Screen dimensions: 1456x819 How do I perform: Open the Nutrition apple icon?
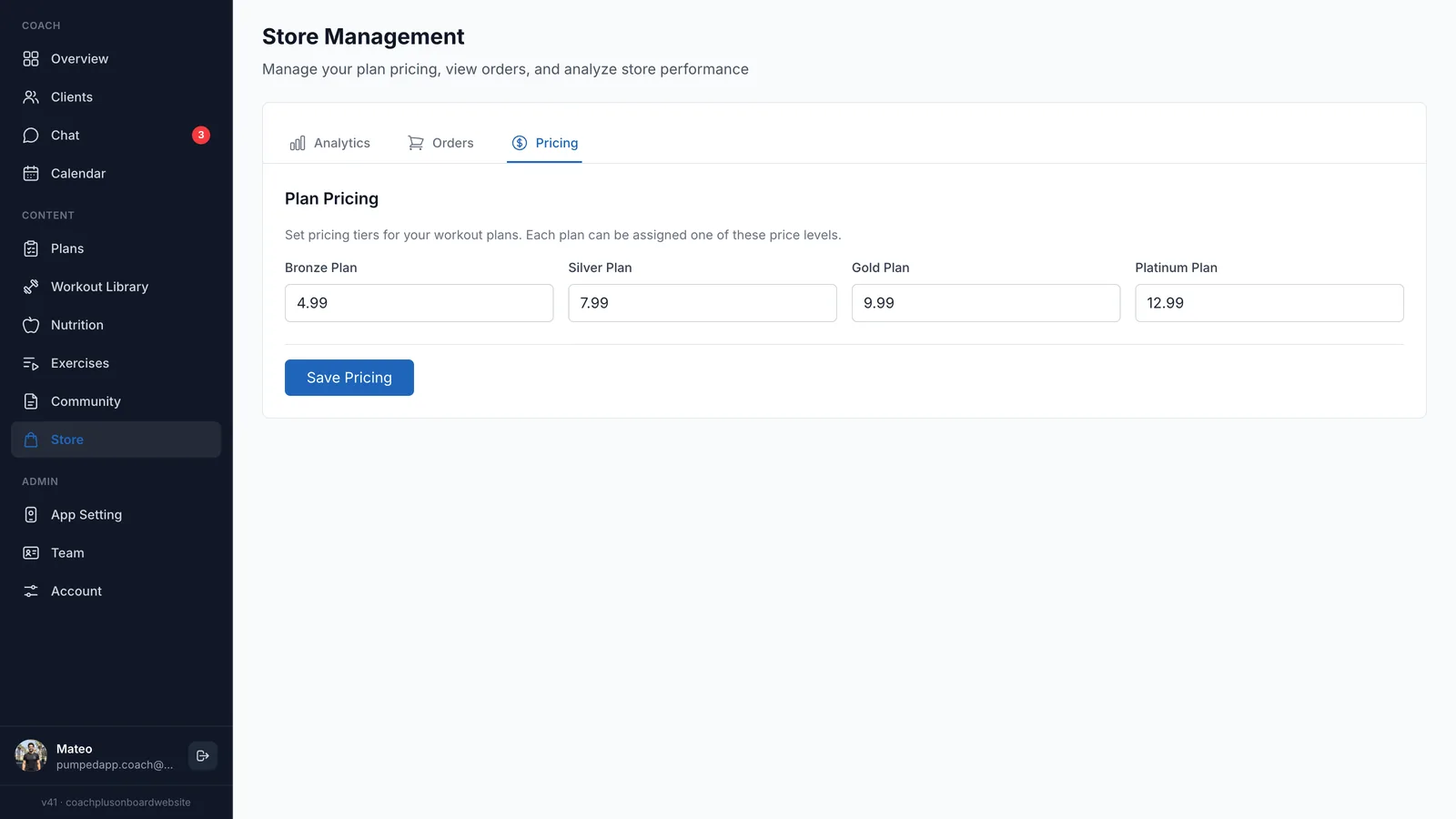pos(31,325)
